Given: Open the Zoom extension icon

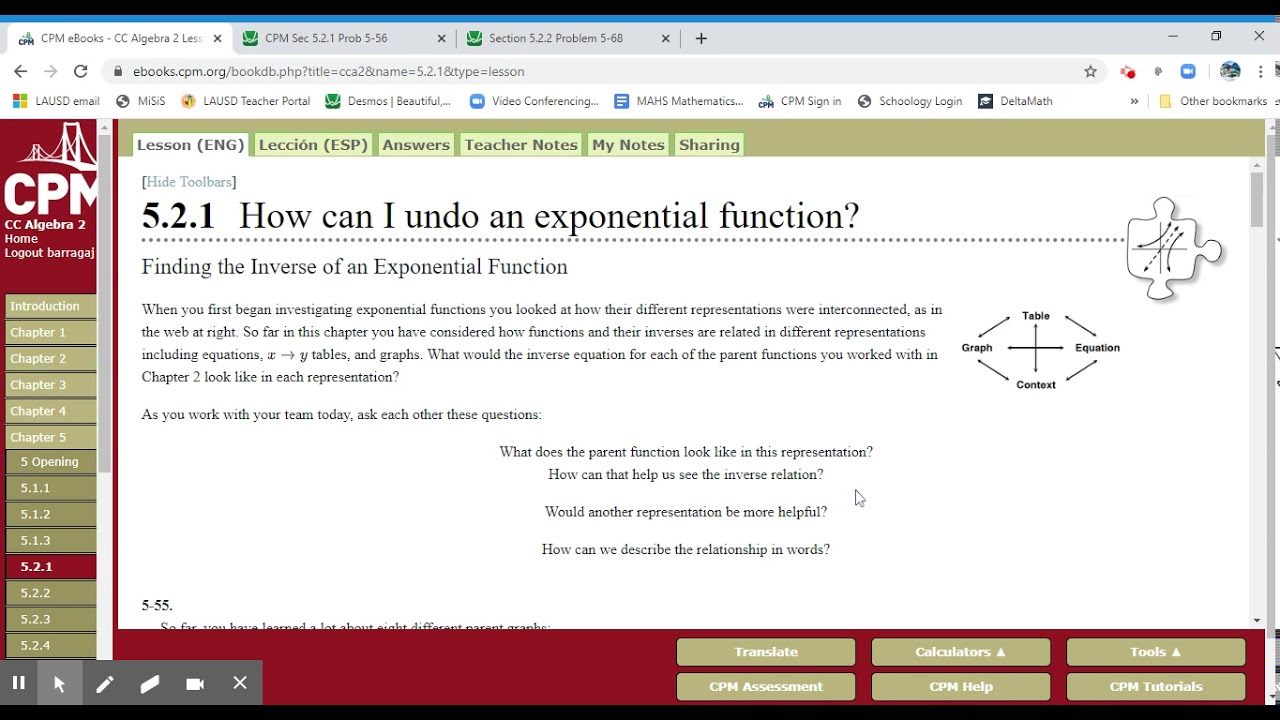Looking at the screenshot, I should 1188,71.
